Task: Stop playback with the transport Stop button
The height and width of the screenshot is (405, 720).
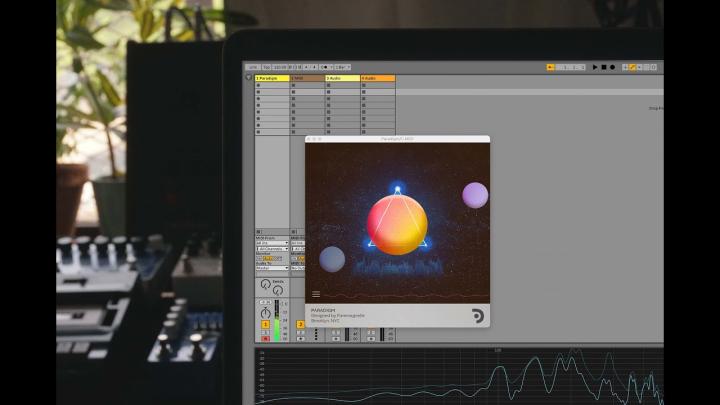Action: 604,67
